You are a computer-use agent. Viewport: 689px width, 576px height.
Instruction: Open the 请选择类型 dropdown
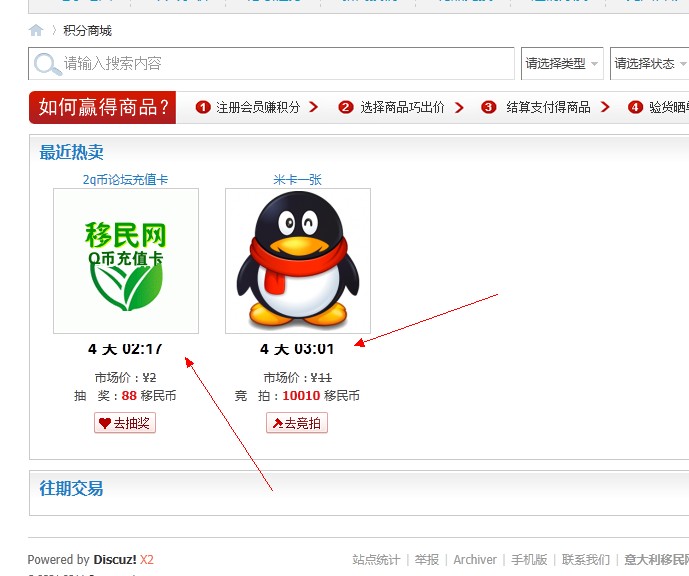[x=562, y=64]
